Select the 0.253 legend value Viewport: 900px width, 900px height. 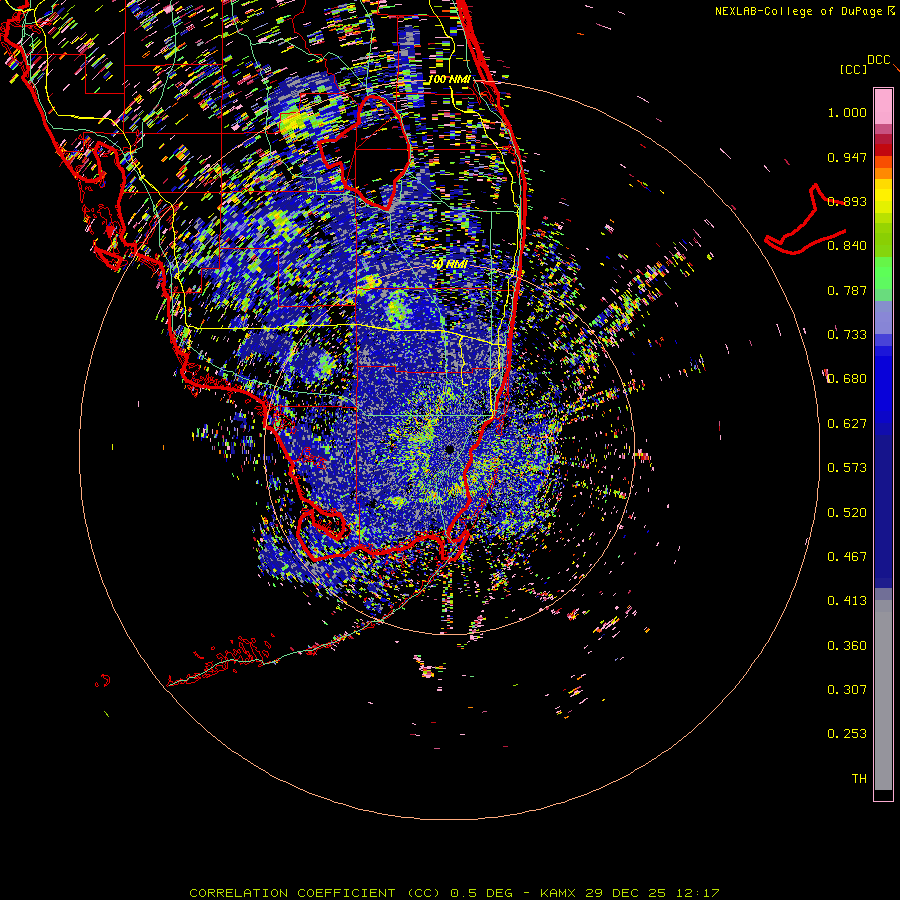coord(847,734)
